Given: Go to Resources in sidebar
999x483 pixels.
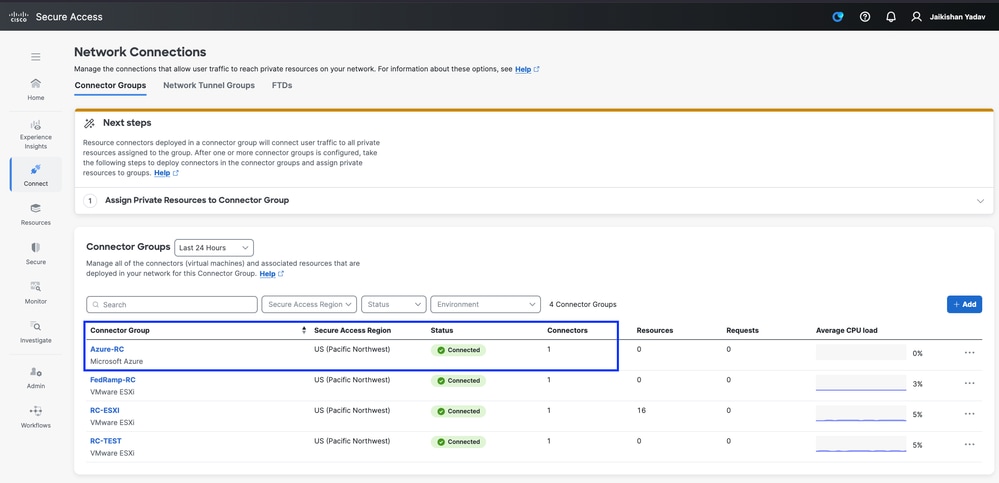Looking at the screenshot, I should pos(36,213).
